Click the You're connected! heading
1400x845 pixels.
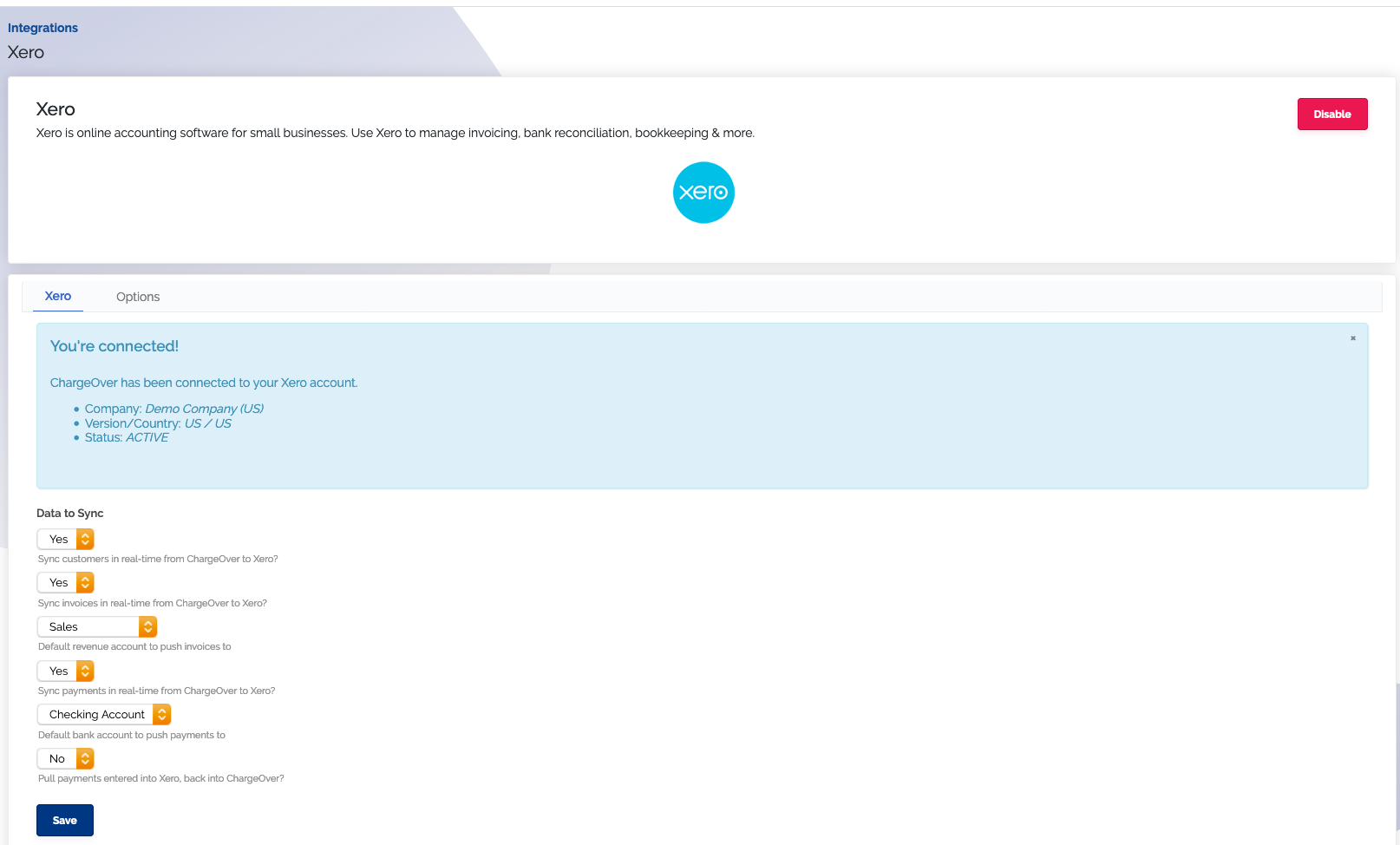[114, 346]
